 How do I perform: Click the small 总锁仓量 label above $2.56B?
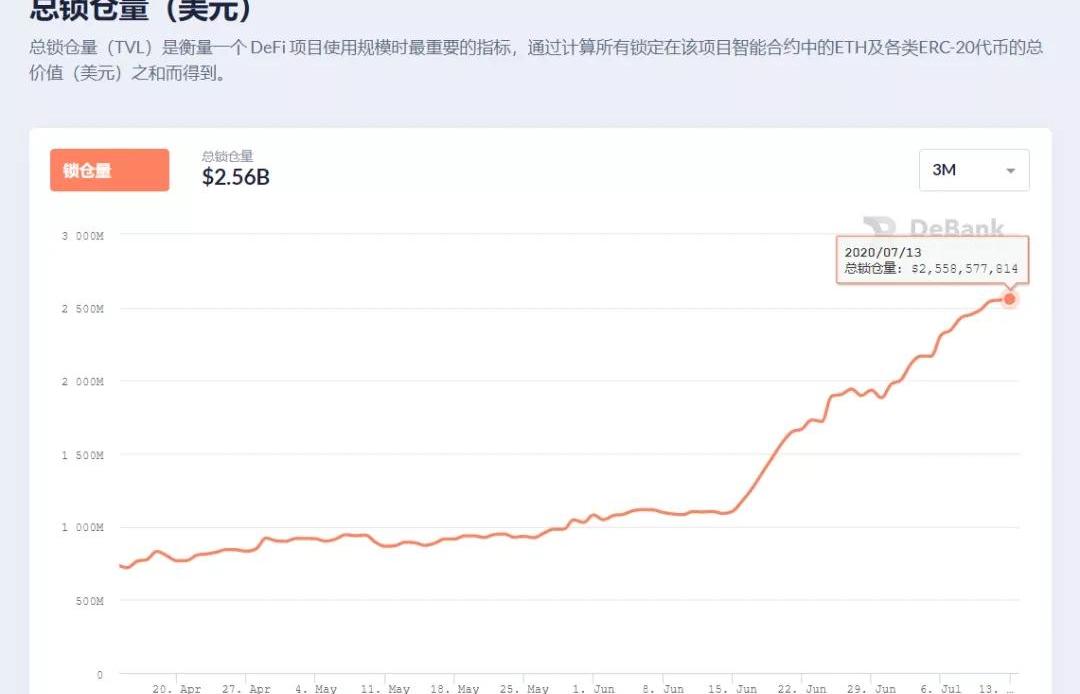click(227, 156)
